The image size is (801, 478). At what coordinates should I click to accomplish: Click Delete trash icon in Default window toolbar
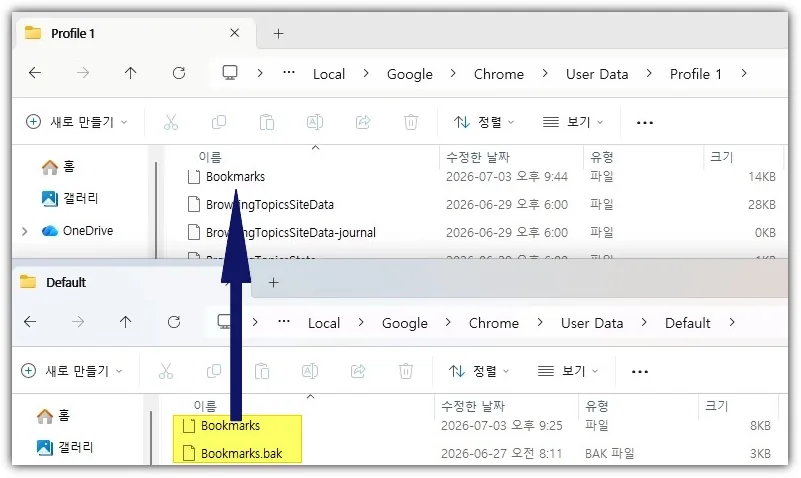[406, 371]
